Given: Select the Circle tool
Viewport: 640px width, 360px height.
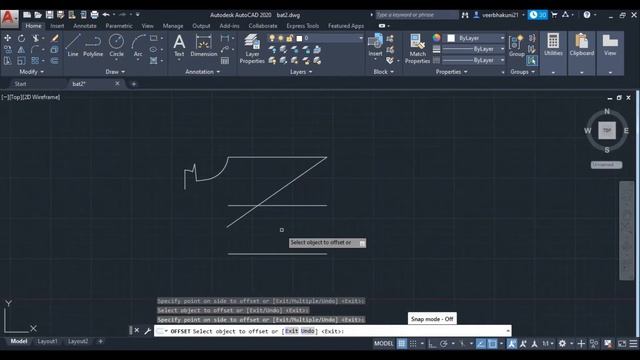Looking at the screenshot, I should 116,45.
